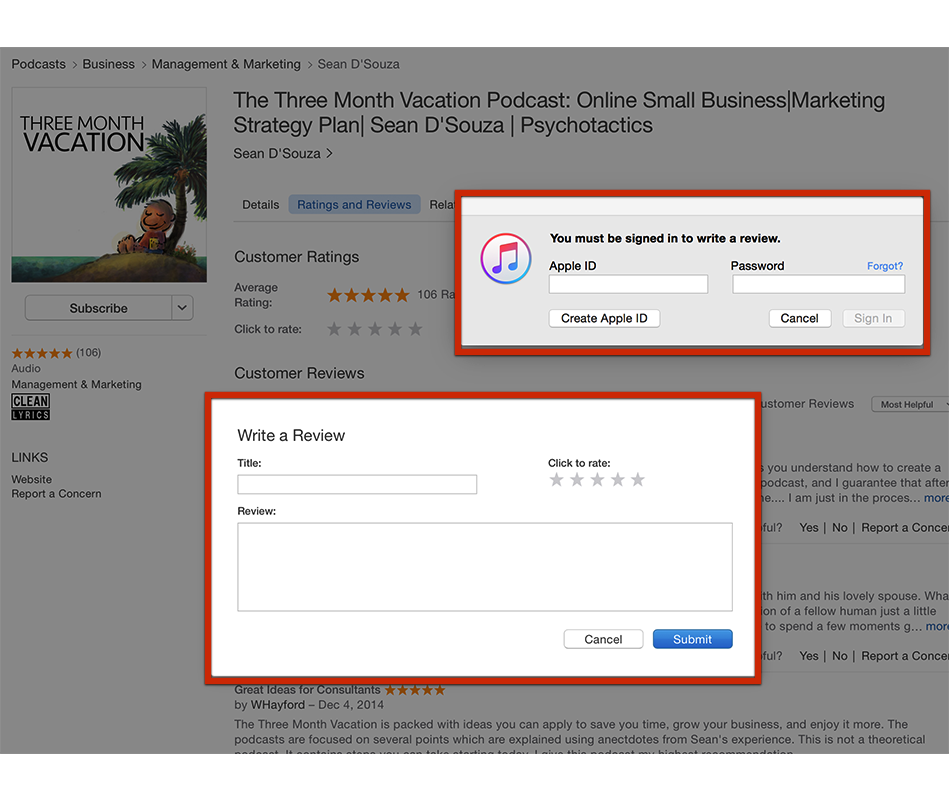Screen dimensions: 949x800
Task: Click the review Title field
Action: (357, 484)
